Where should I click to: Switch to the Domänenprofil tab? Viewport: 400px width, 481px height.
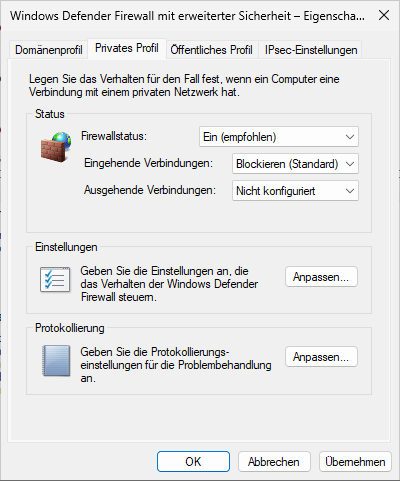pyautogui.click(x=49, y=50)
